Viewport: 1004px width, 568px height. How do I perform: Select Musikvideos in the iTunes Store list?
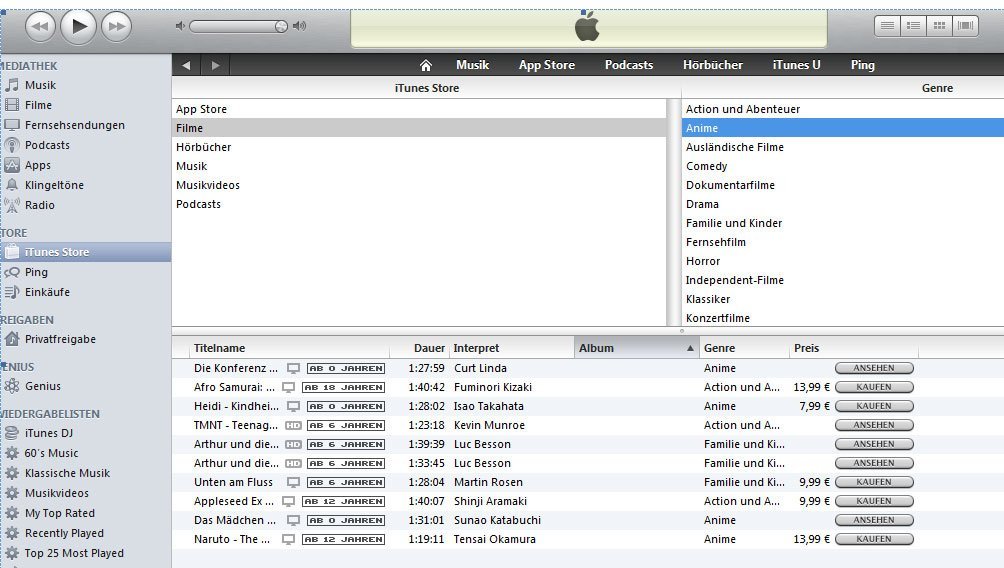[x=208, y=185]
